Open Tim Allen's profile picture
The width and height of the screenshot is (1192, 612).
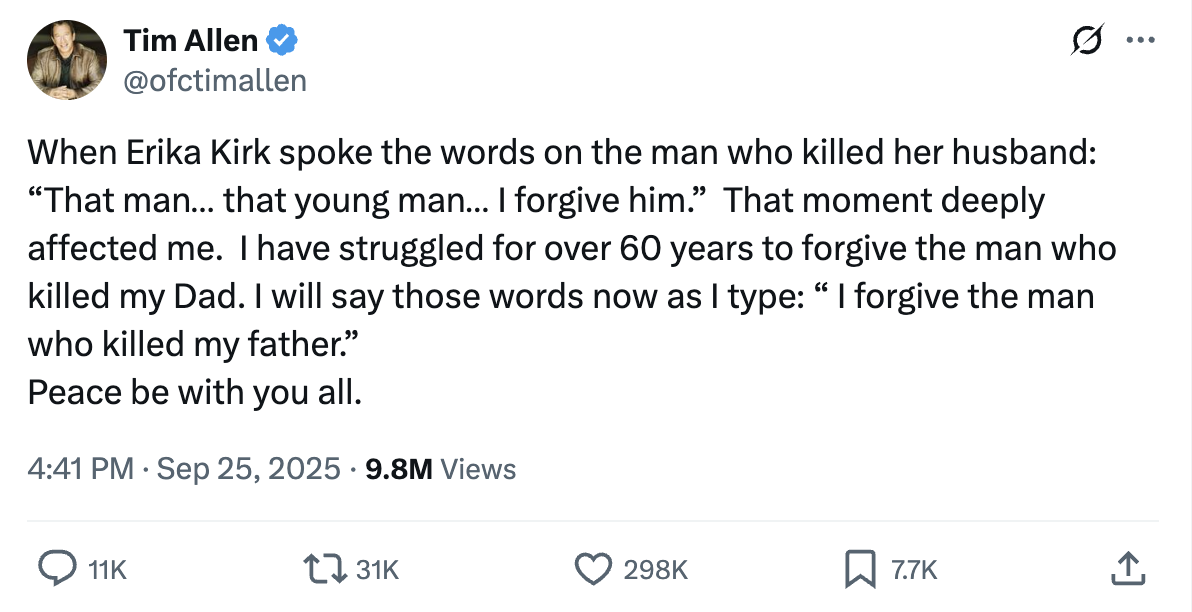coord(67,60)
